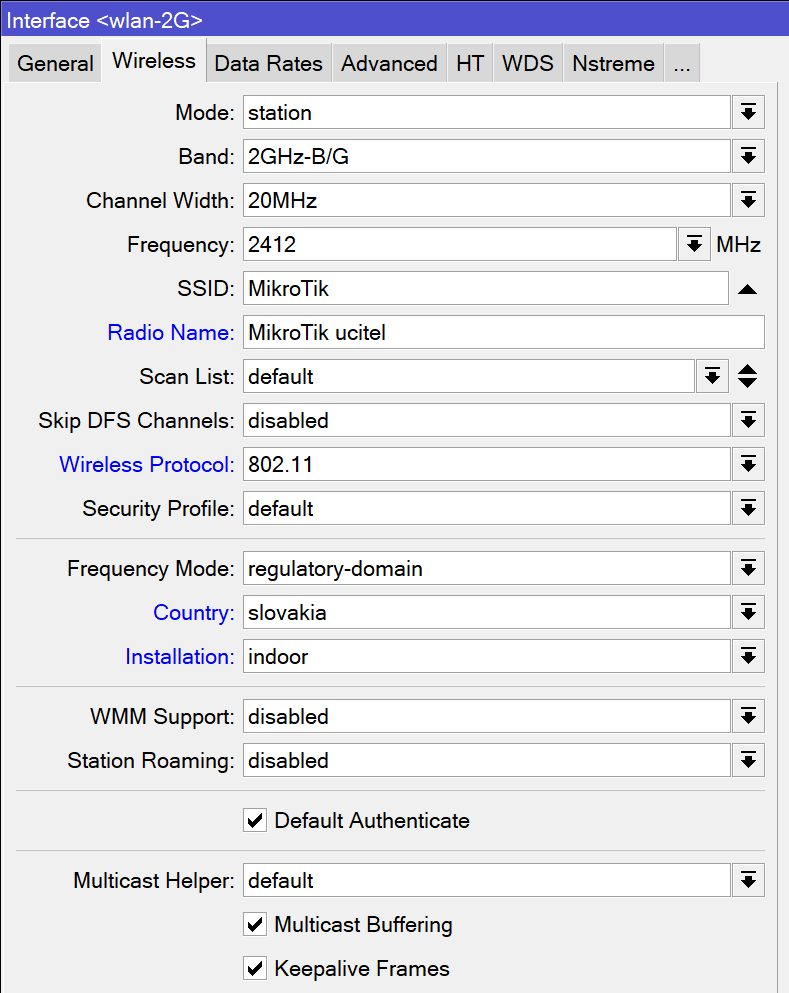The image size is (789, 993).
Task: Open the Country dropdown
Action: pos(748,612)
